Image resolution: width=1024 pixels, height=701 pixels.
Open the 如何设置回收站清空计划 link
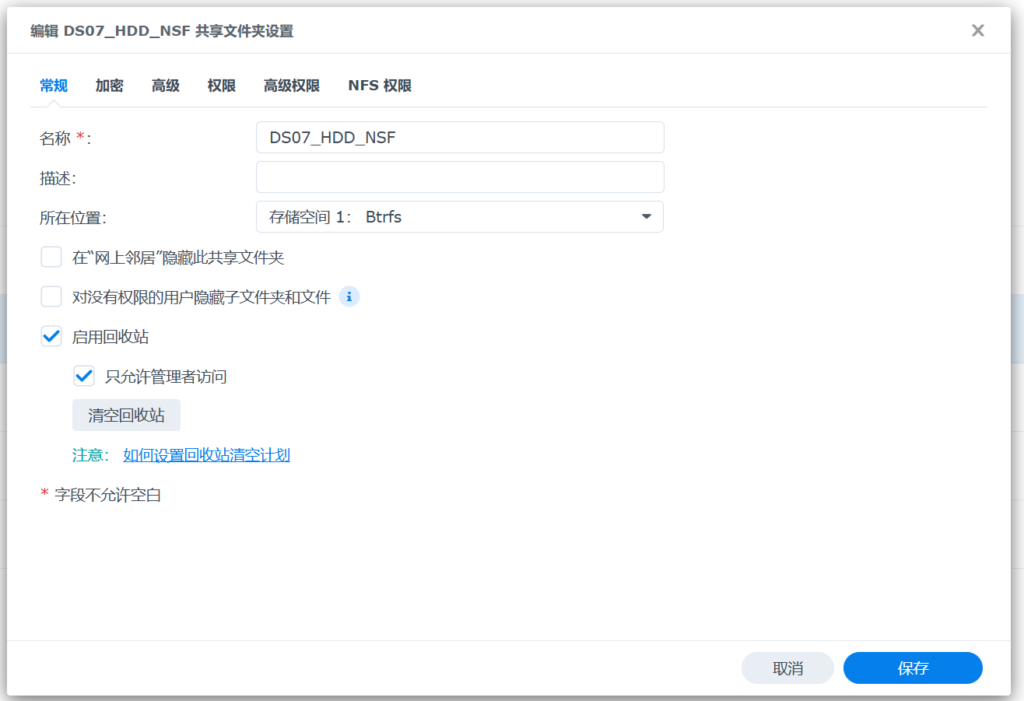206,455
